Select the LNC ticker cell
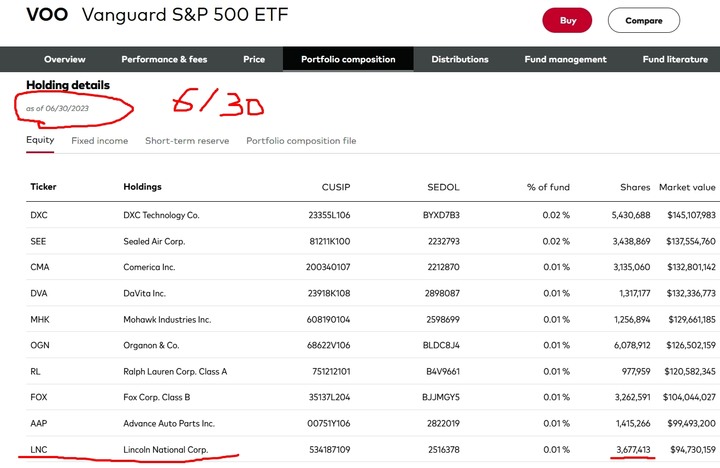Screen dimensions: 720x468 click(x=39, y=449)
